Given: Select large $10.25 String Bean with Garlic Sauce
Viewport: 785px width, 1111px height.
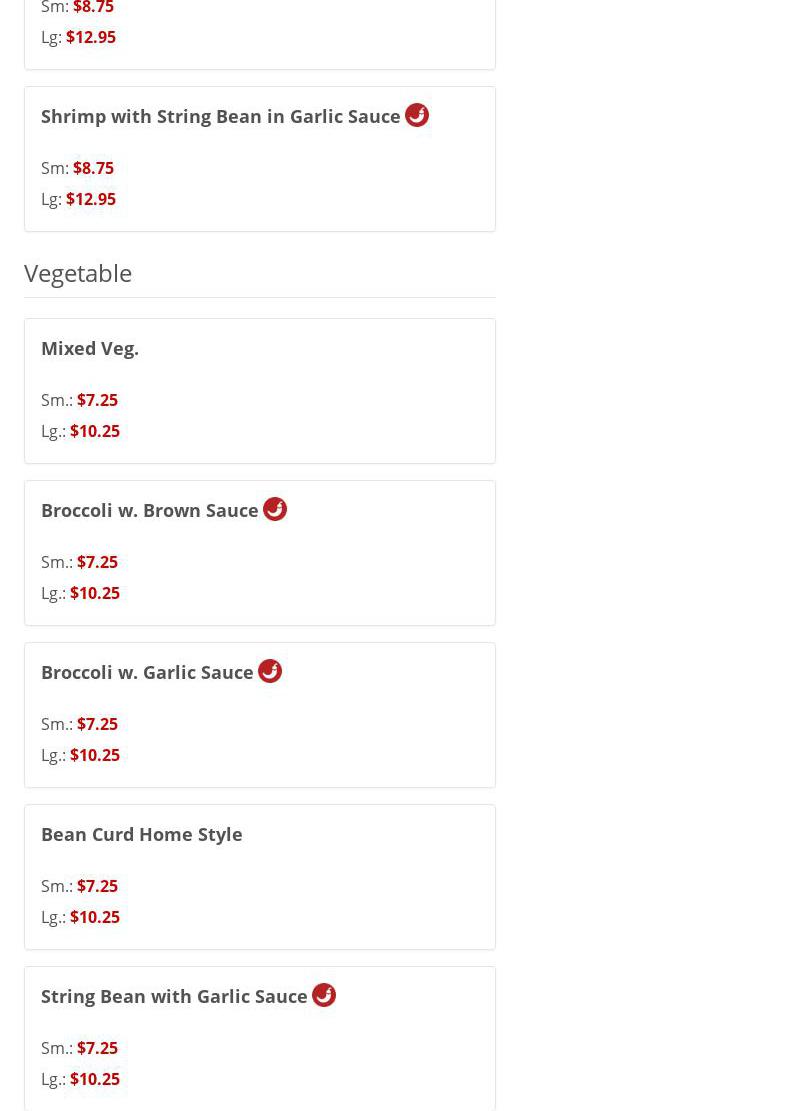Looking at the screenshot, I should [94, 1079].
